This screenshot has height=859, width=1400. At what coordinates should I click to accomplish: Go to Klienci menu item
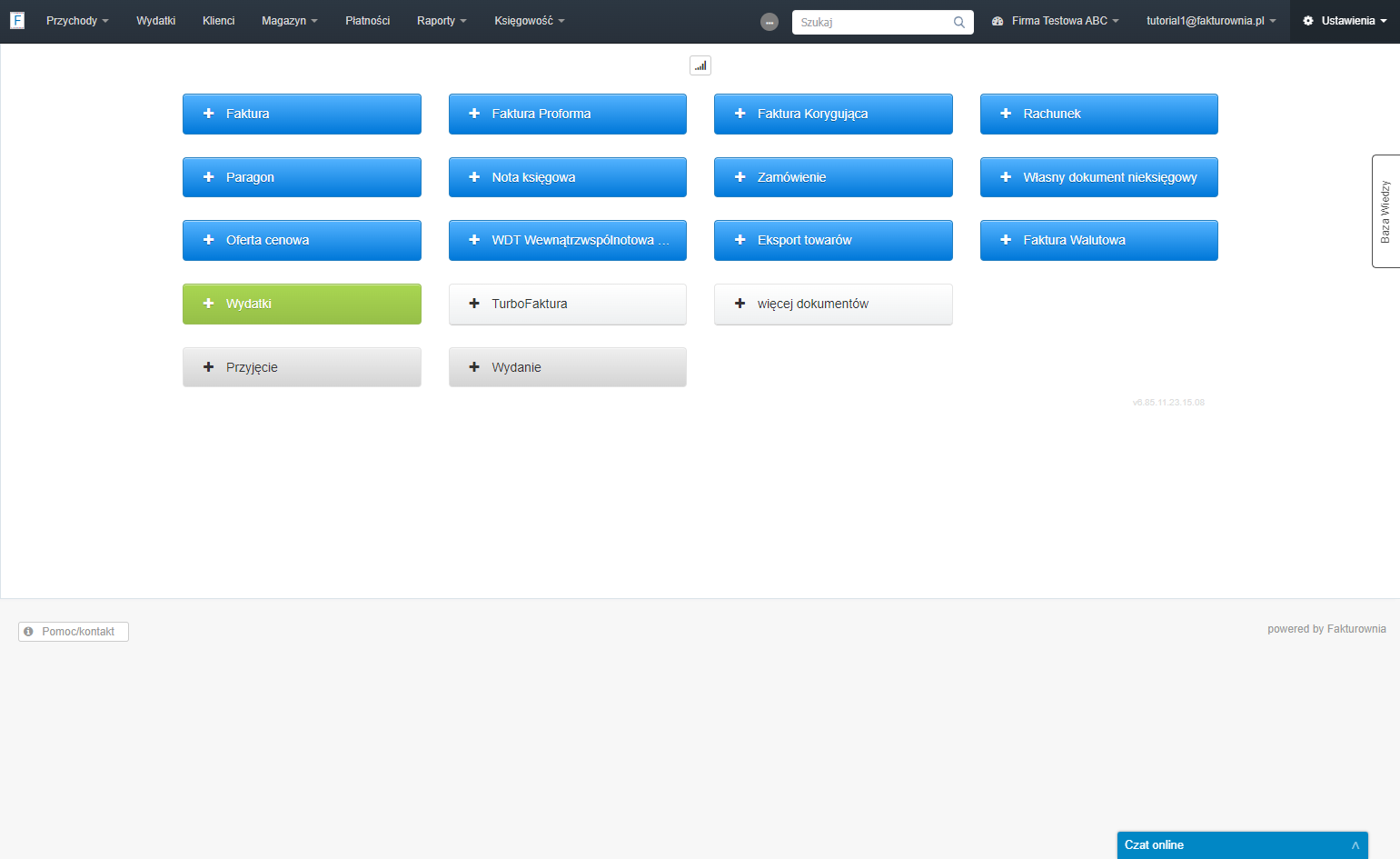tap(218, 21)
